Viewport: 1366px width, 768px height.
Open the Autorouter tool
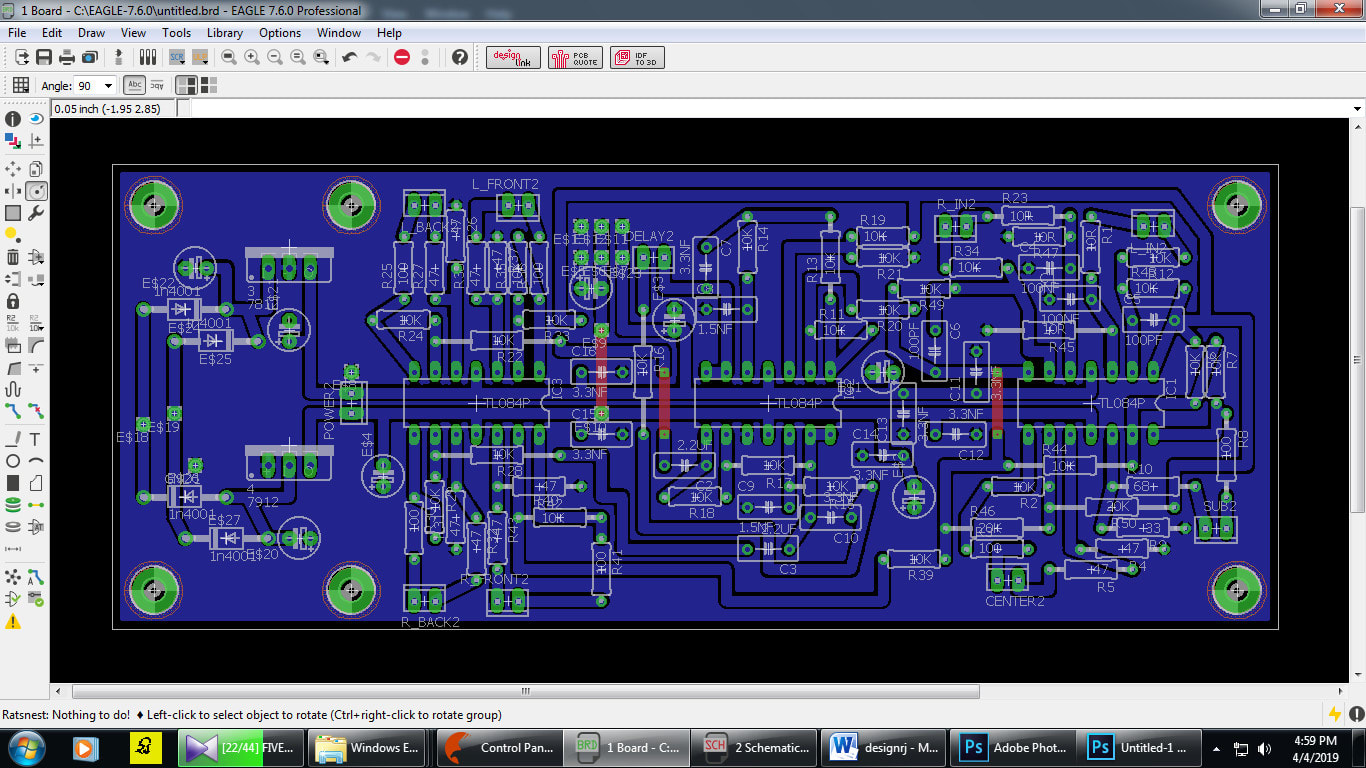pyautogui.click(x=36, y=577)
